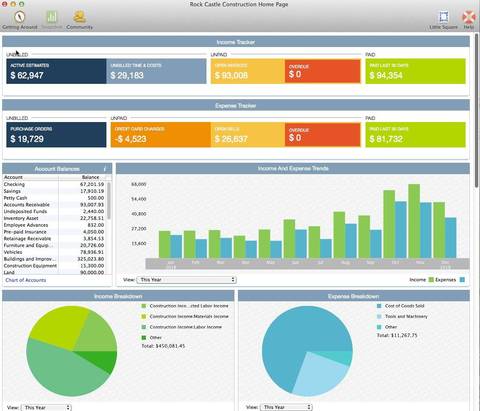
Task: Click the Expense Tracker section header
Action: click(x=236, y=106)
